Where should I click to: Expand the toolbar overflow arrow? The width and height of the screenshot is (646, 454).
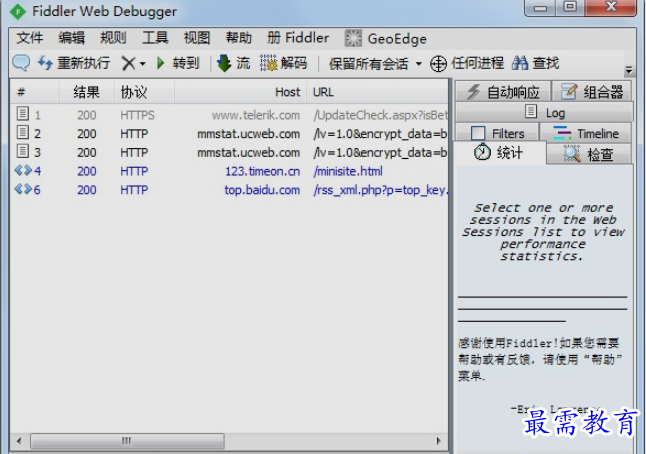click(629, 70)
